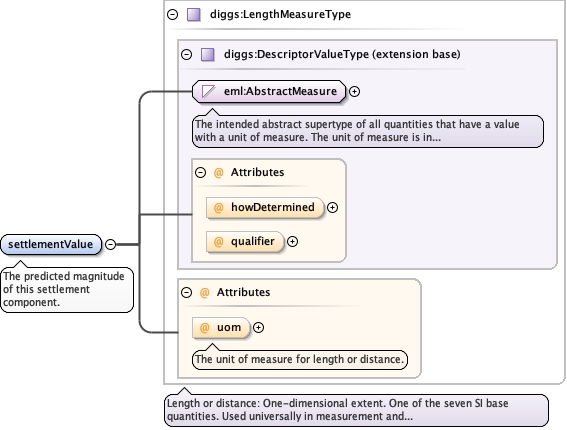Click 'The unit of measure for length' annotation
The image size is (567, 430).
coord(299,359)
